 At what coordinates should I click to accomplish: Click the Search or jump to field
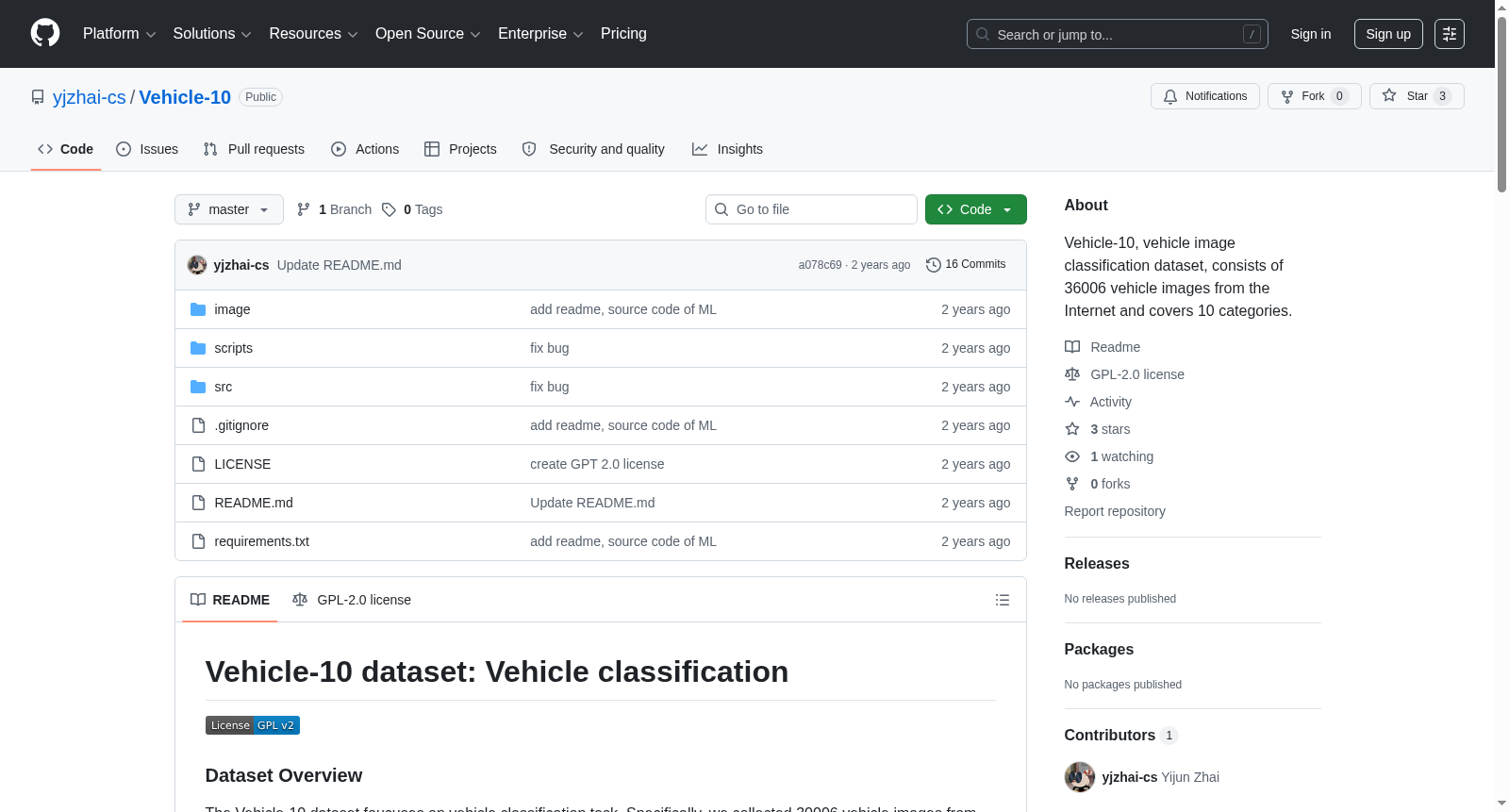point(1118,34)
